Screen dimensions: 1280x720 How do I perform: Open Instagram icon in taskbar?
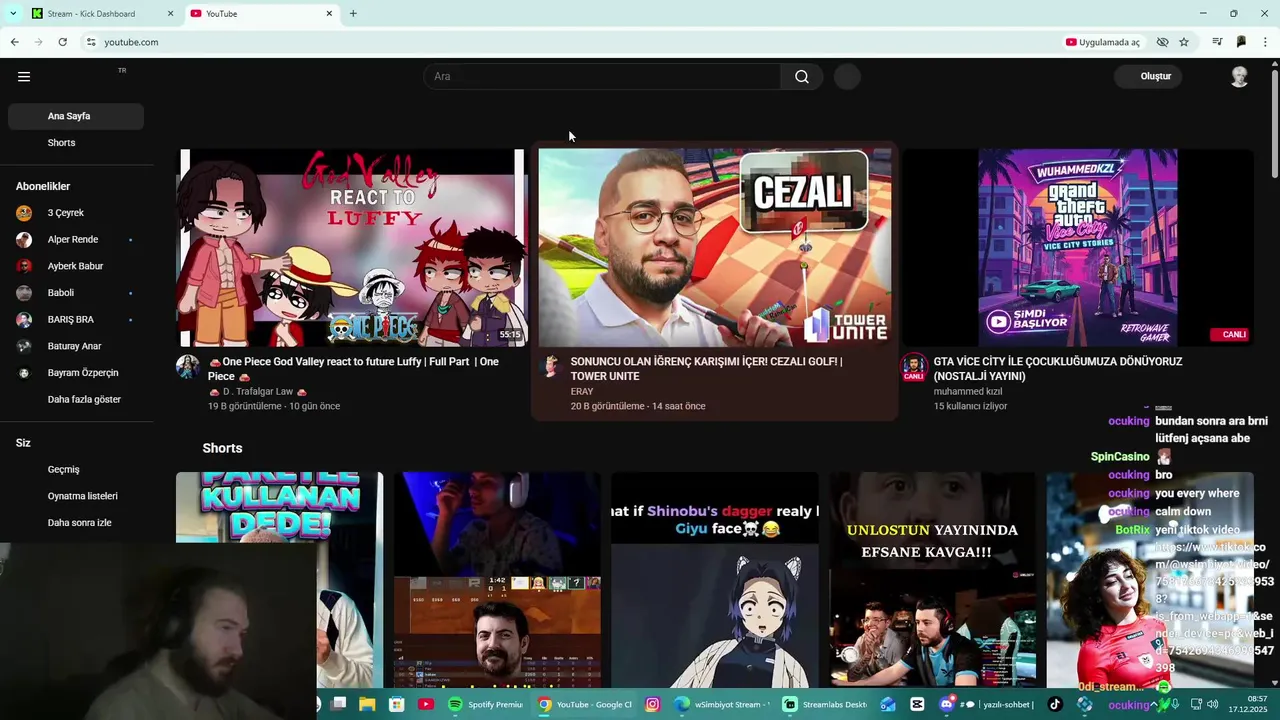(x=653, y=704)
